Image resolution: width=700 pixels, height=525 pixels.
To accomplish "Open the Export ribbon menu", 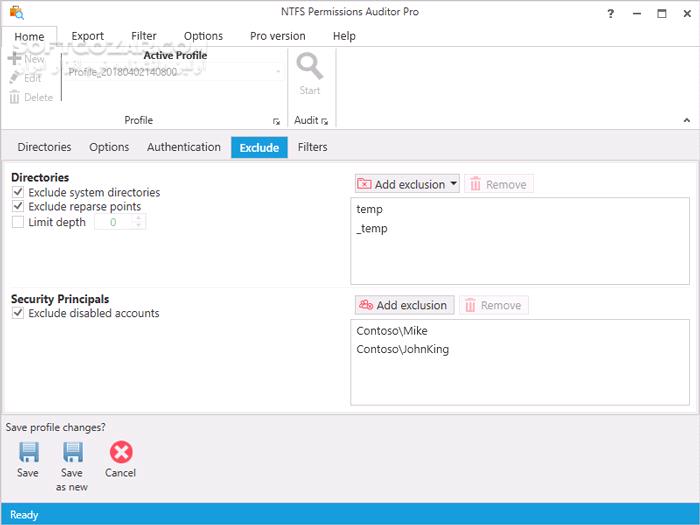I will click(88, 36).
